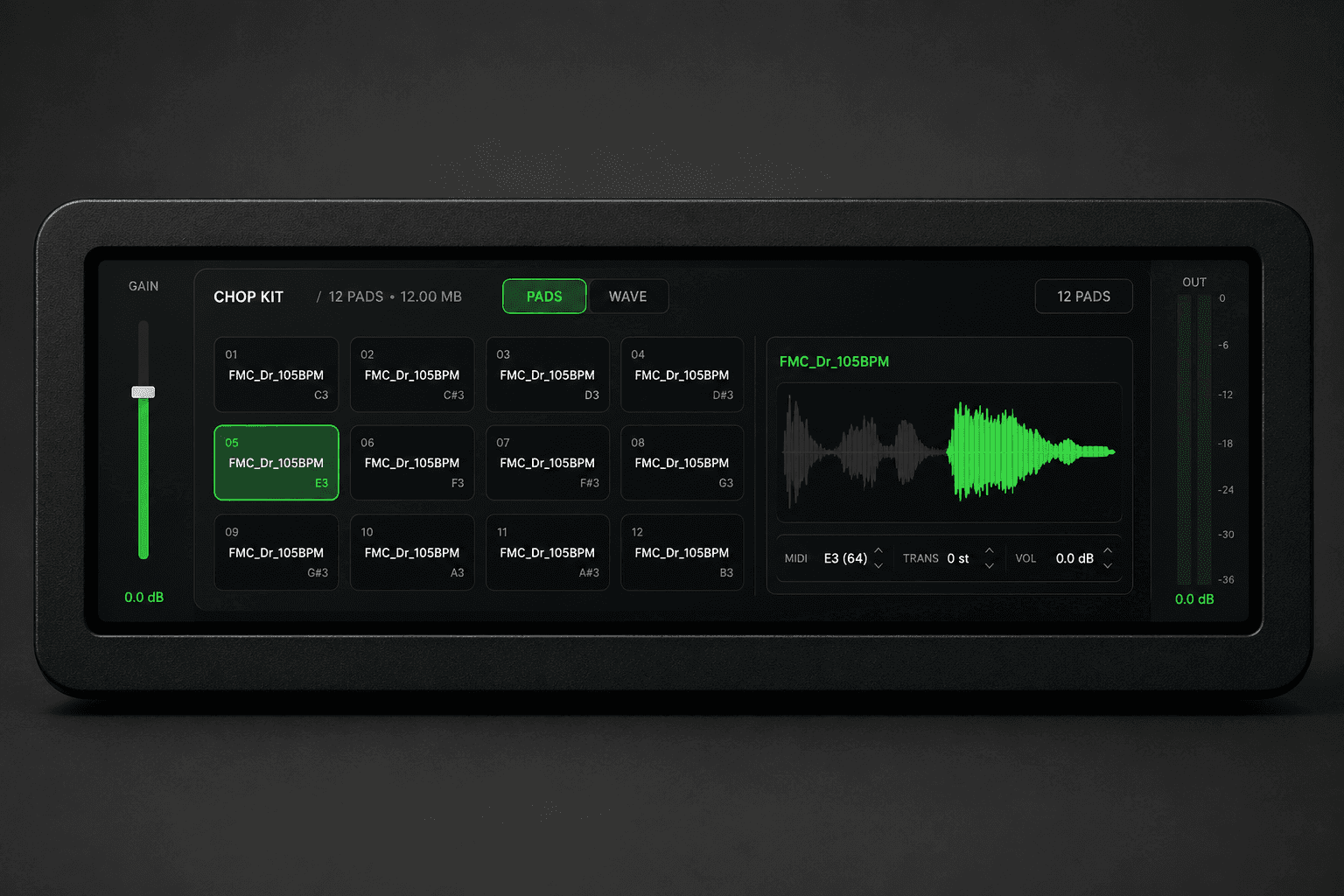
Task: Click the green FMC_Dr_105BPM sample title
Action: click(x=834, y=361)
